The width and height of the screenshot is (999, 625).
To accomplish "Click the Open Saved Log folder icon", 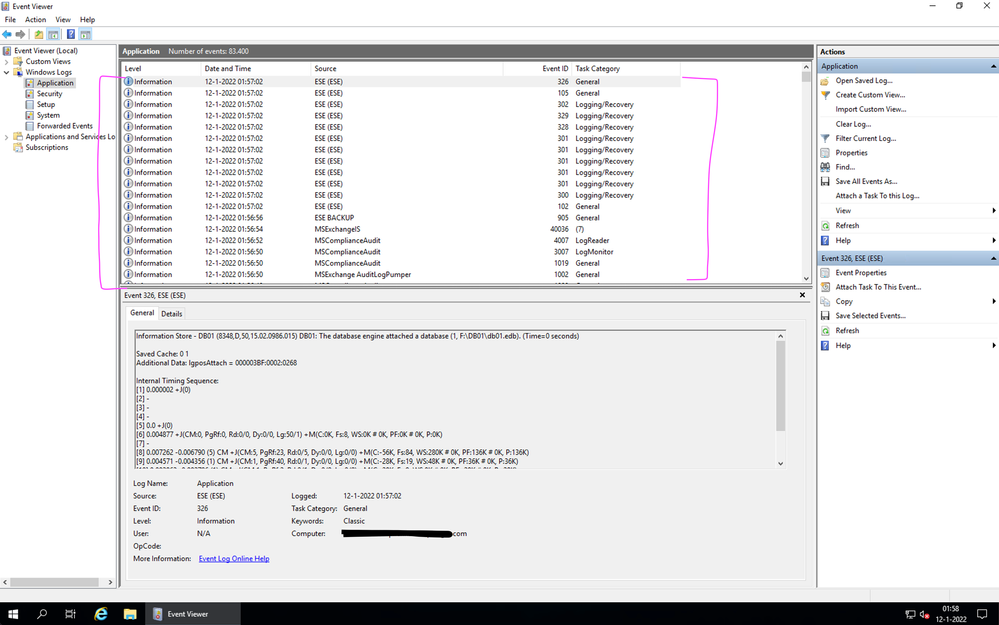I will click(825, 81).
